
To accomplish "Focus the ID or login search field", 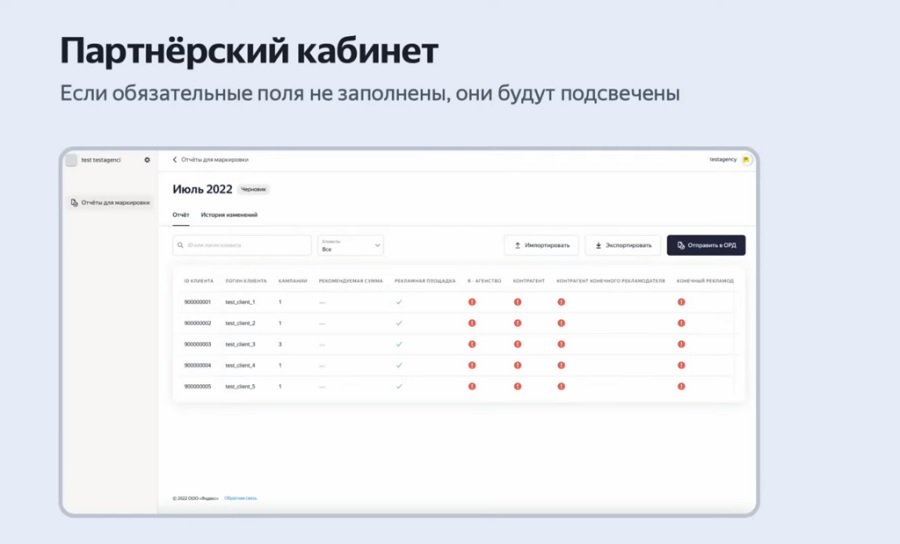I will [242, 246].
